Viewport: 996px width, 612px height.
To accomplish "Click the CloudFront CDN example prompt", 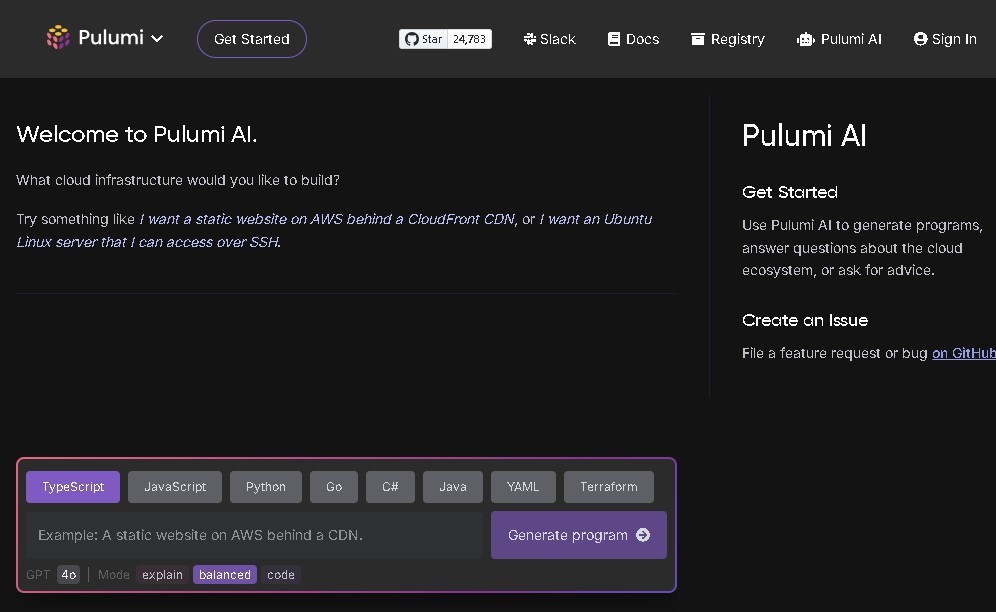I will 327,219.
